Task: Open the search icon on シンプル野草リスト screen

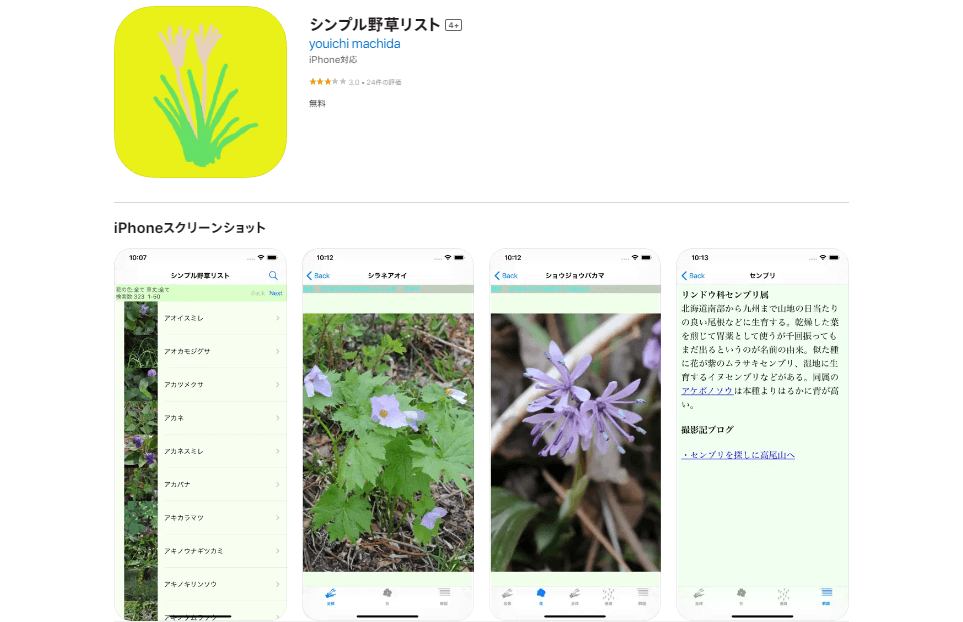Action: (x=272, y=274)
